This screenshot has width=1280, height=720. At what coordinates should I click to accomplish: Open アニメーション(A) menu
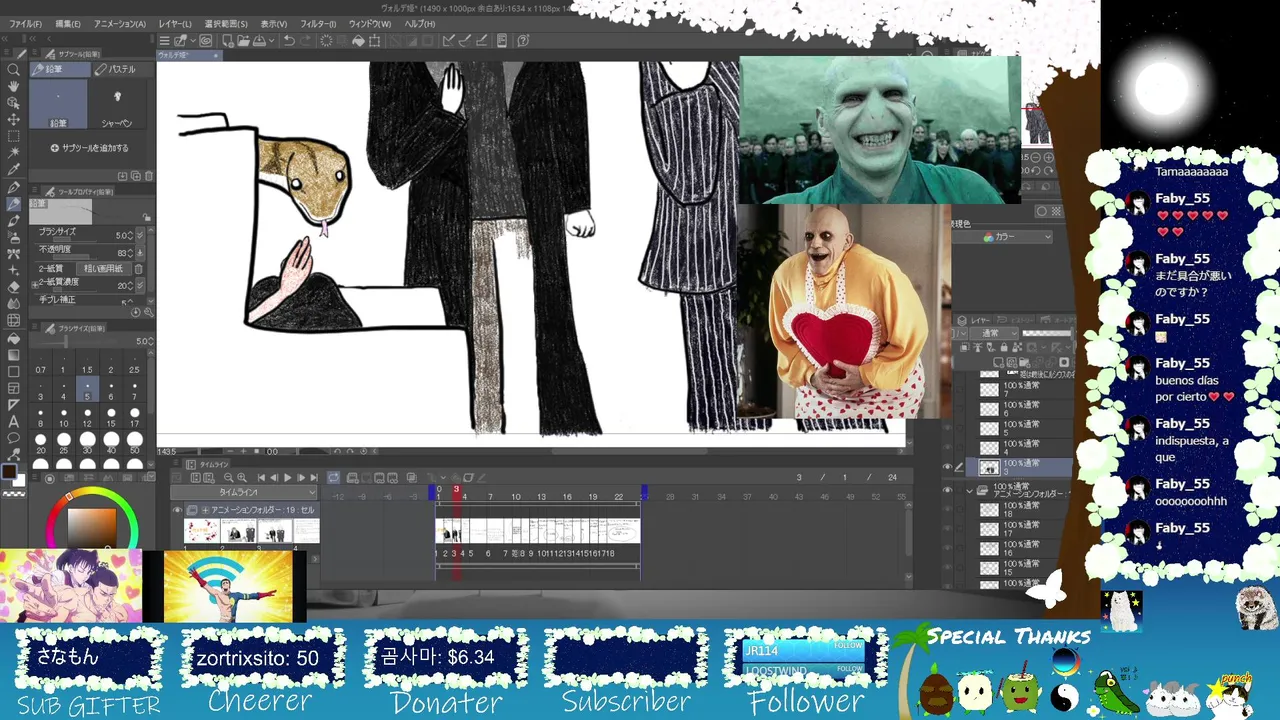119,24
